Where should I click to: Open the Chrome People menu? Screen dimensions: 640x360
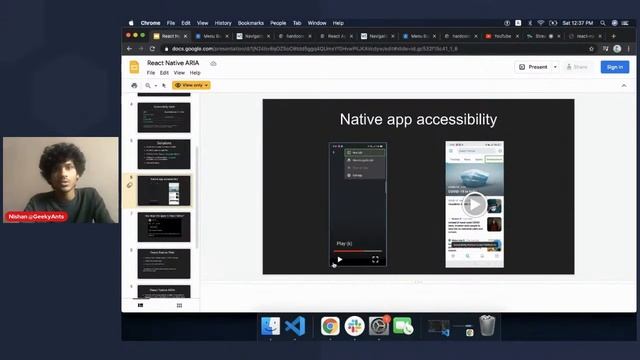278,23
